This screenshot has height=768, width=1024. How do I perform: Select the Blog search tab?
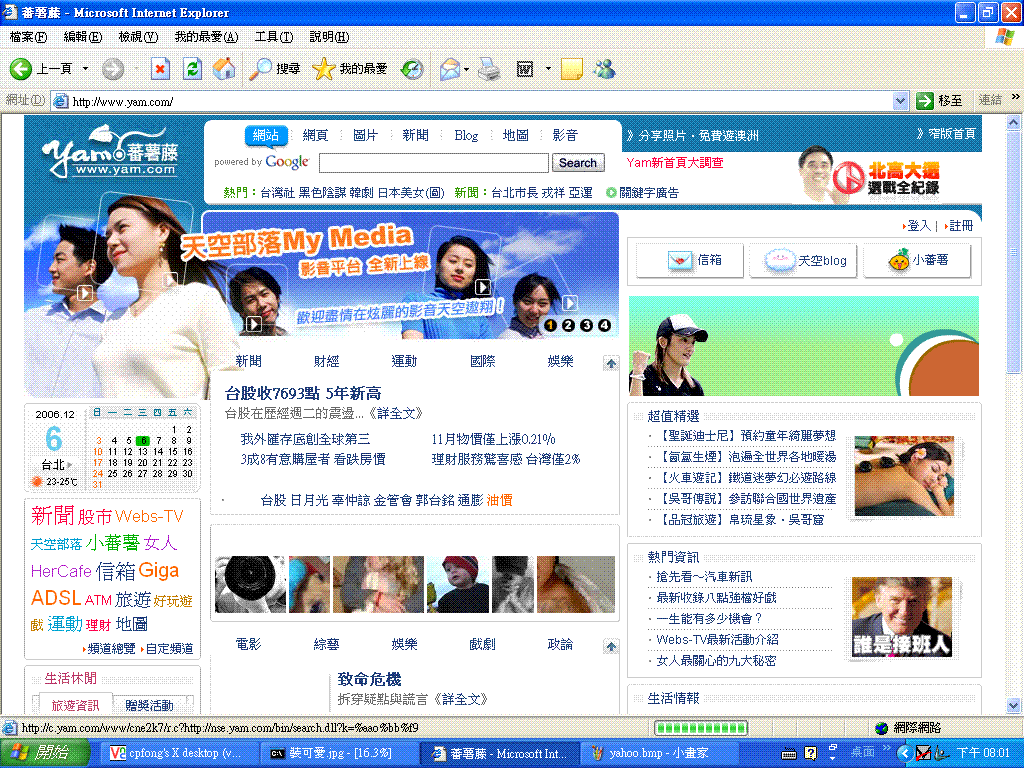click(466, 135)
